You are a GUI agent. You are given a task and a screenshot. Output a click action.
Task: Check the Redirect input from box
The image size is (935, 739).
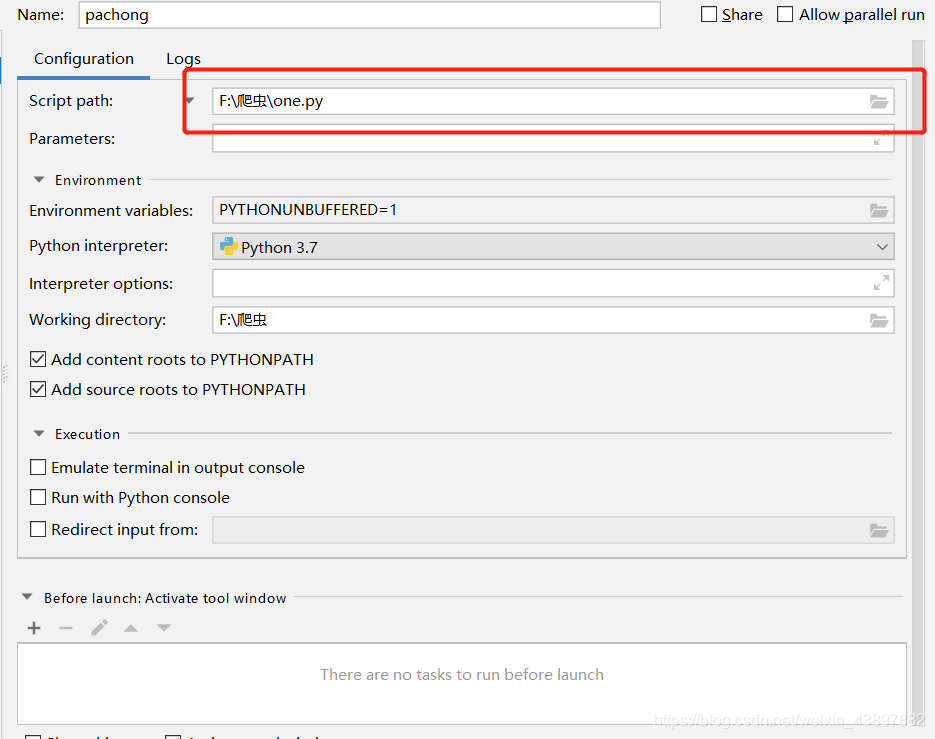coord(38,529)
